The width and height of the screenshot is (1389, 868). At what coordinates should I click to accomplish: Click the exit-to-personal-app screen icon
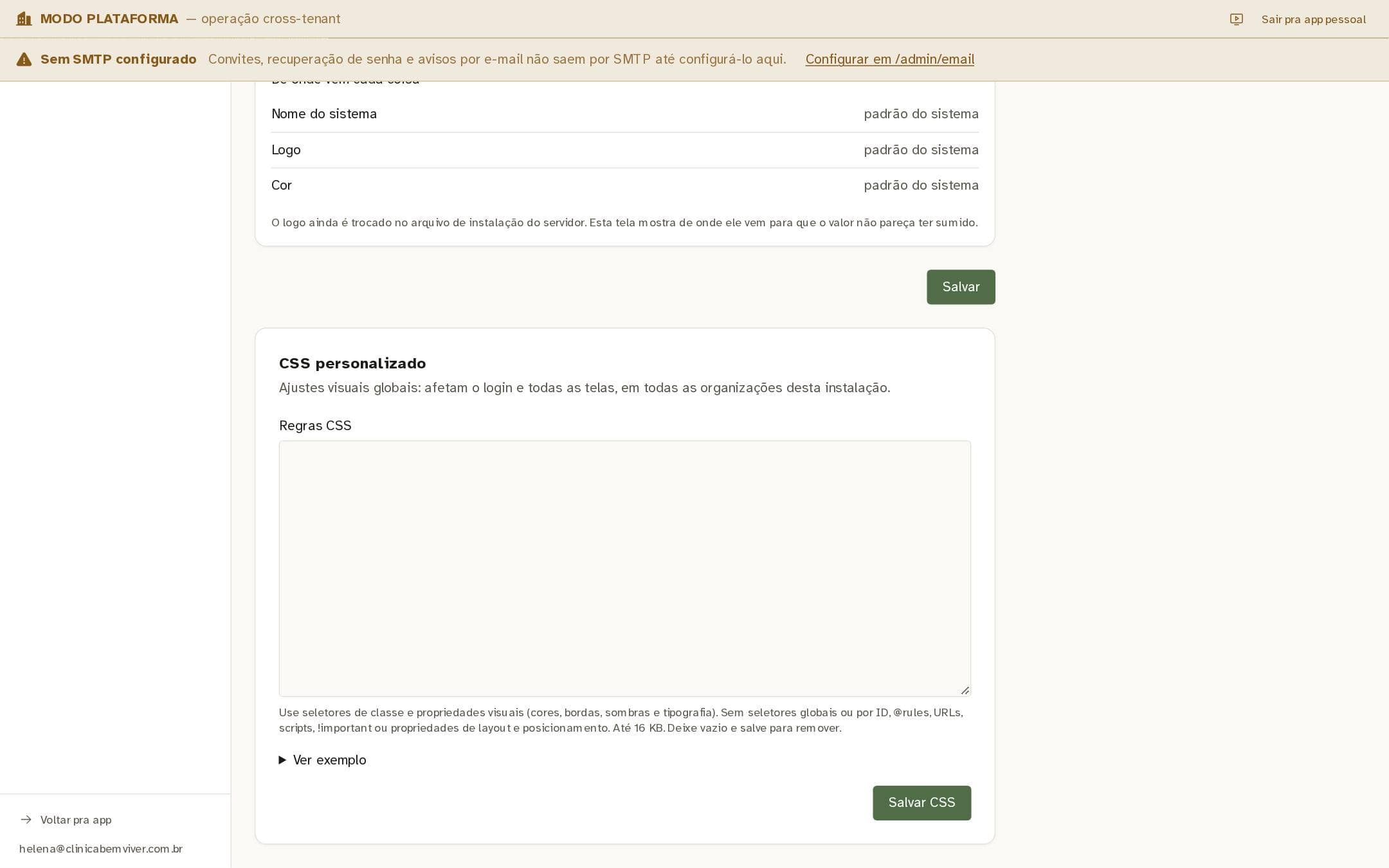1236,19
